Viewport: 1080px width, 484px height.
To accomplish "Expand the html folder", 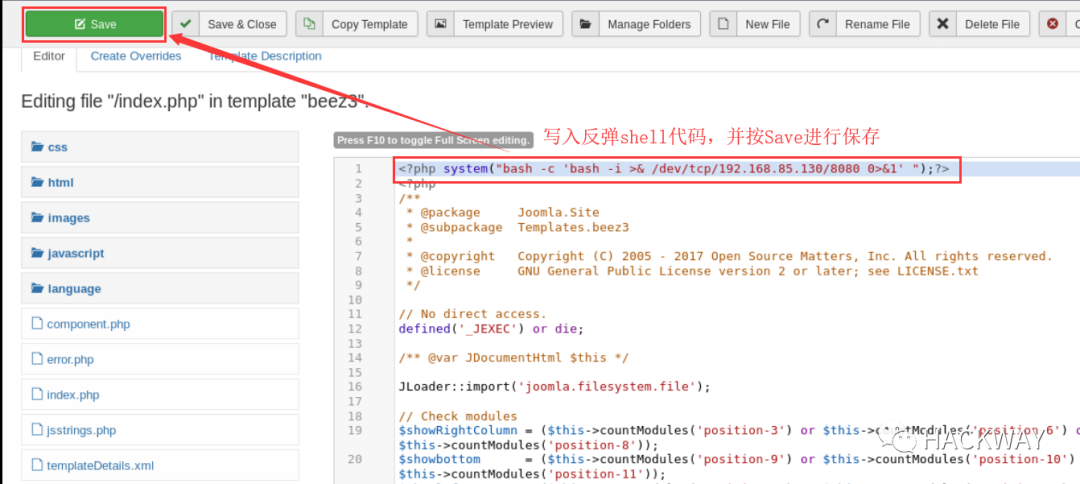I will coord(160,182).
